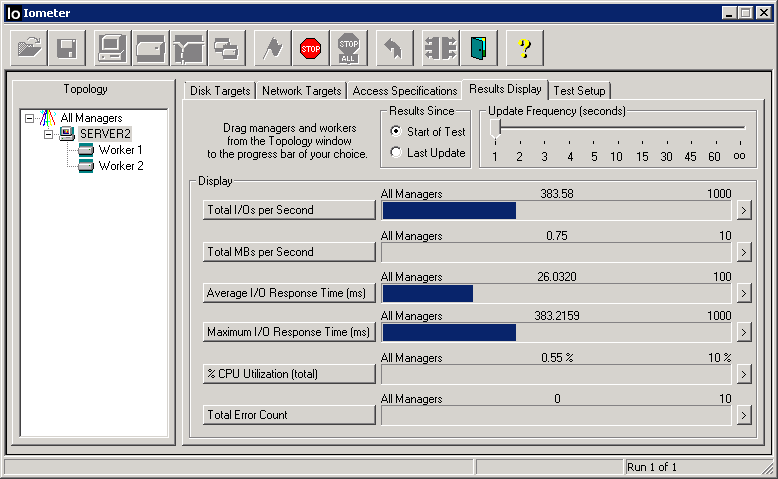Click the Reset Workers arrow icon
Image resolution: width=778 pixels, height=479 pixels.
pos(394,47)
